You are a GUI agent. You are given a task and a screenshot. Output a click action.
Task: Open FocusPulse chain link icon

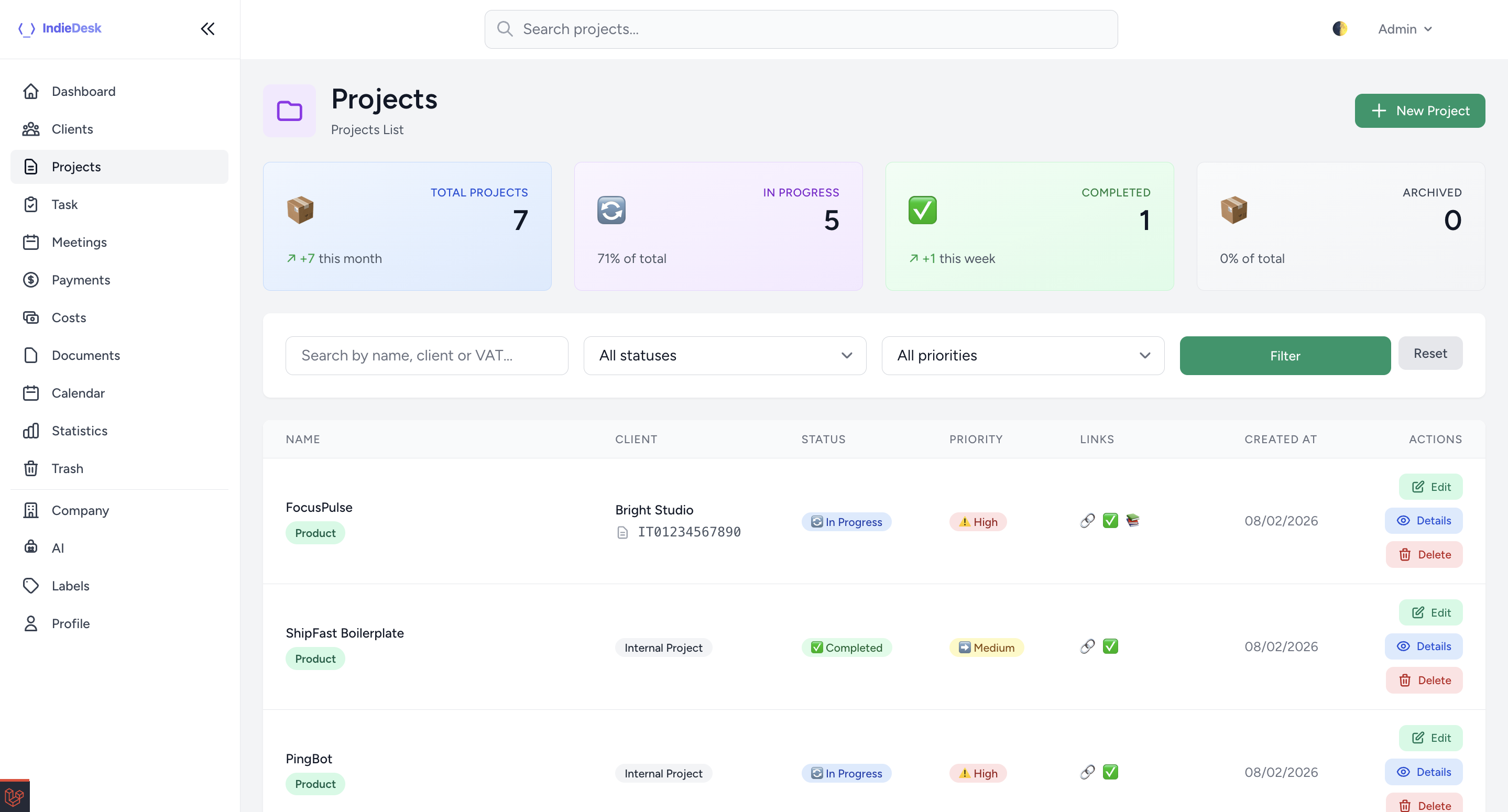tap(1087, 520)
